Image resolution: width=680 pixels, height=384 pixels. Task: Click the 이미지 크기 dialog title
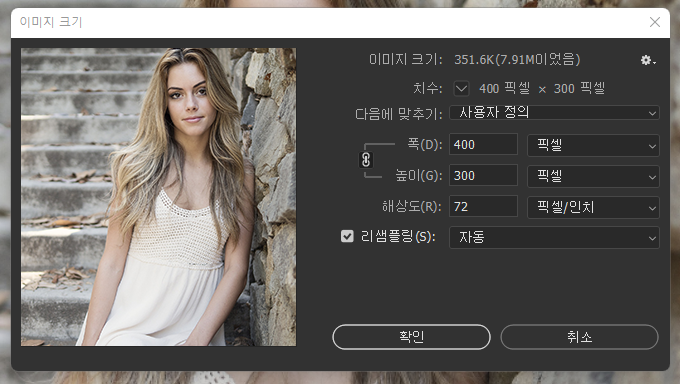click(x=51, y=22)
